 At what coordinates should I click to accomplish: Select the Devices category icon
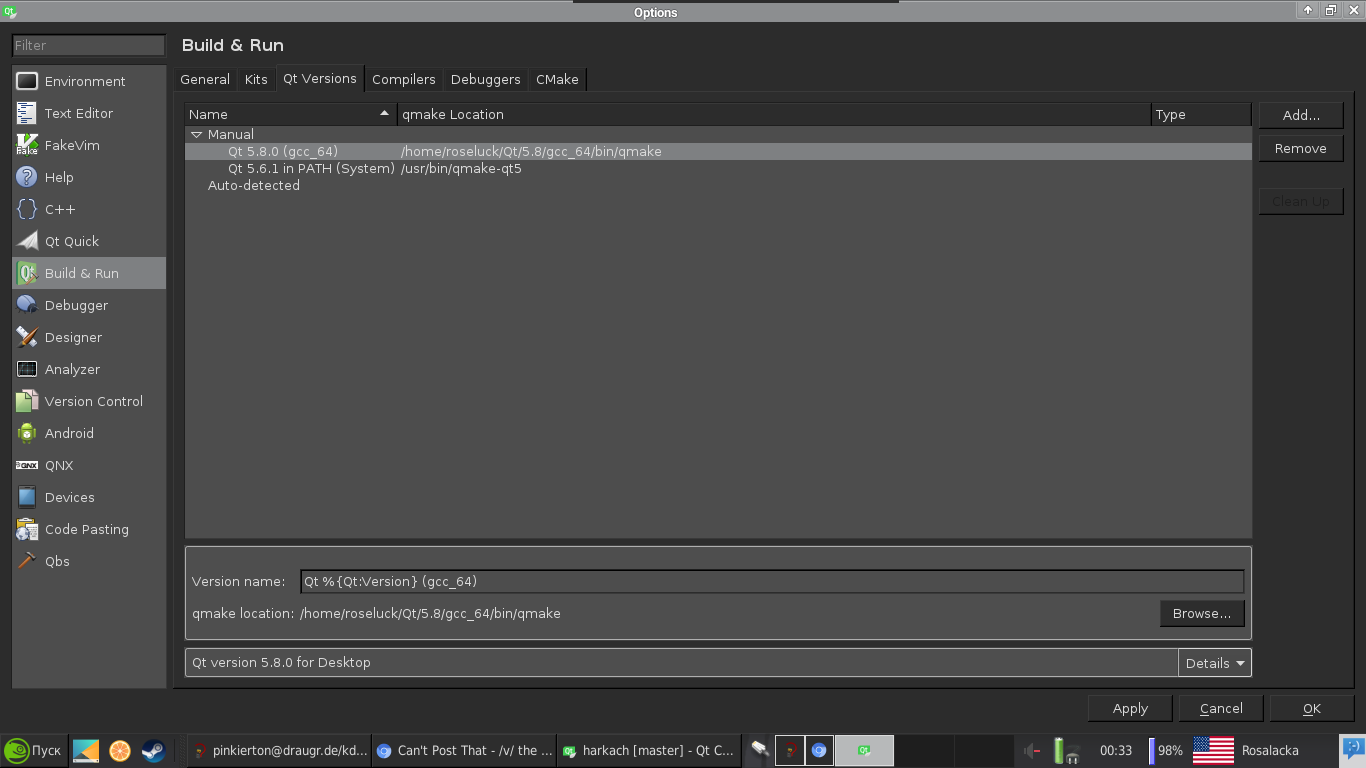(x=27, y=497)
